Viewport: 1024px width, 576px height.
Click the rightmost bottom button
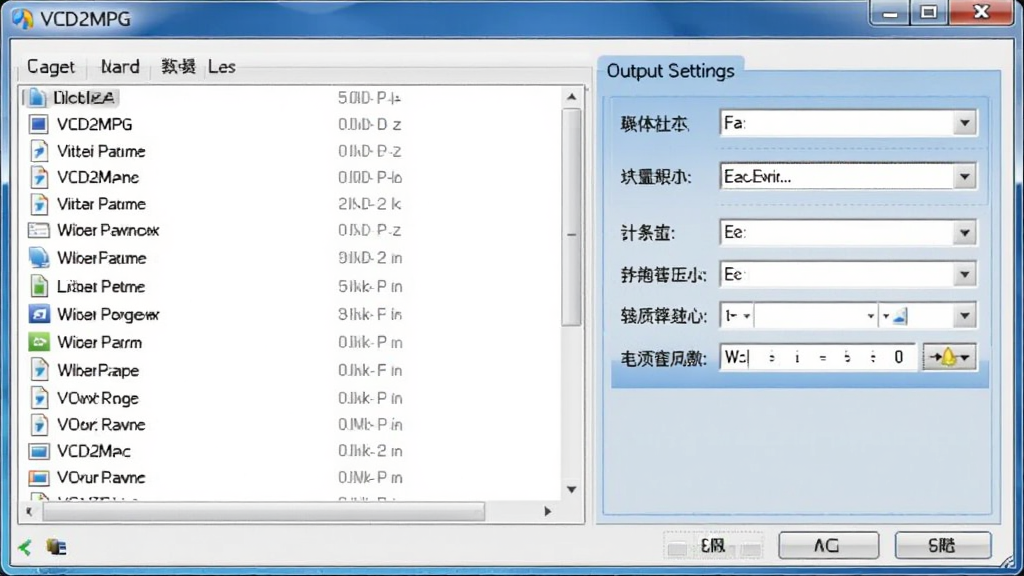pos(943,545)
